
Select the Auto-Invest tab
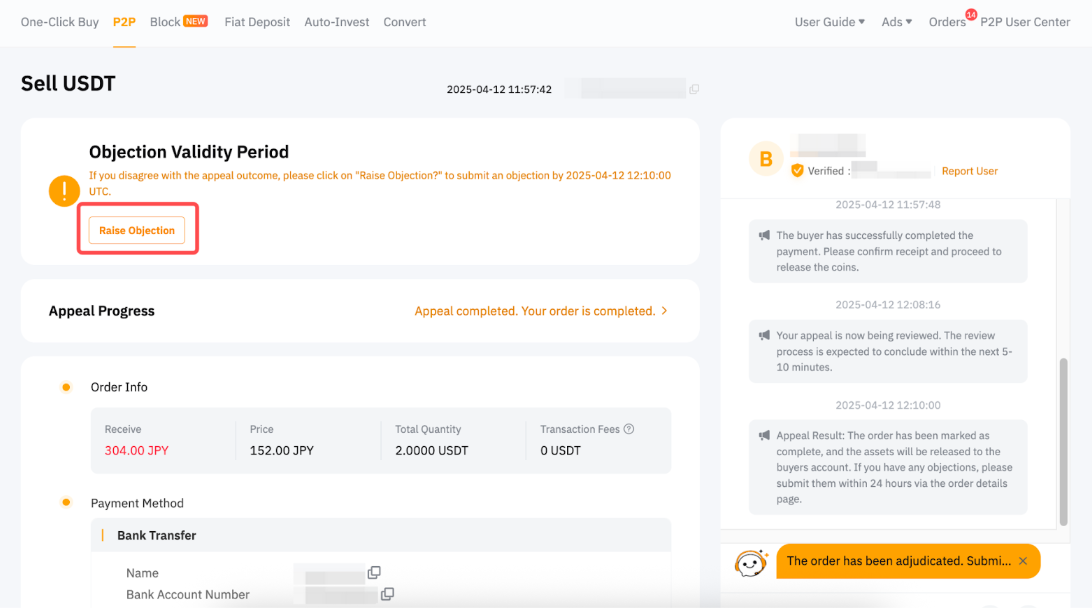pos(336,22)
